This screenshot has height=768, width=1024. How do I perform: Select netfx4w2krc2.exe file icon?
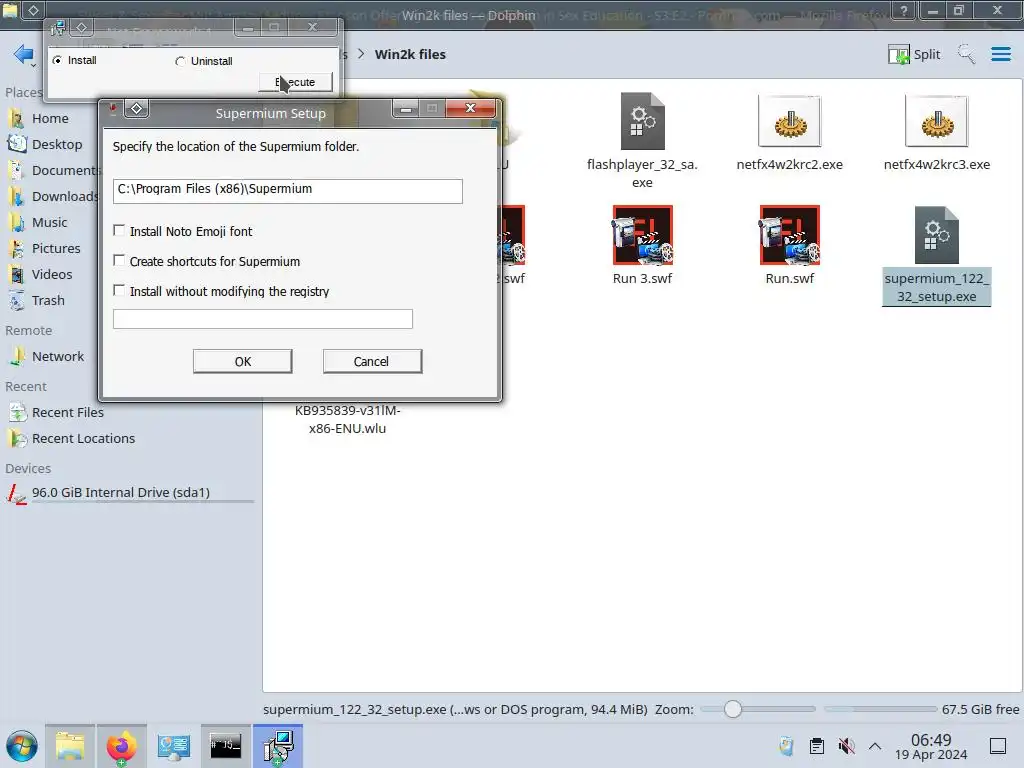790,121
